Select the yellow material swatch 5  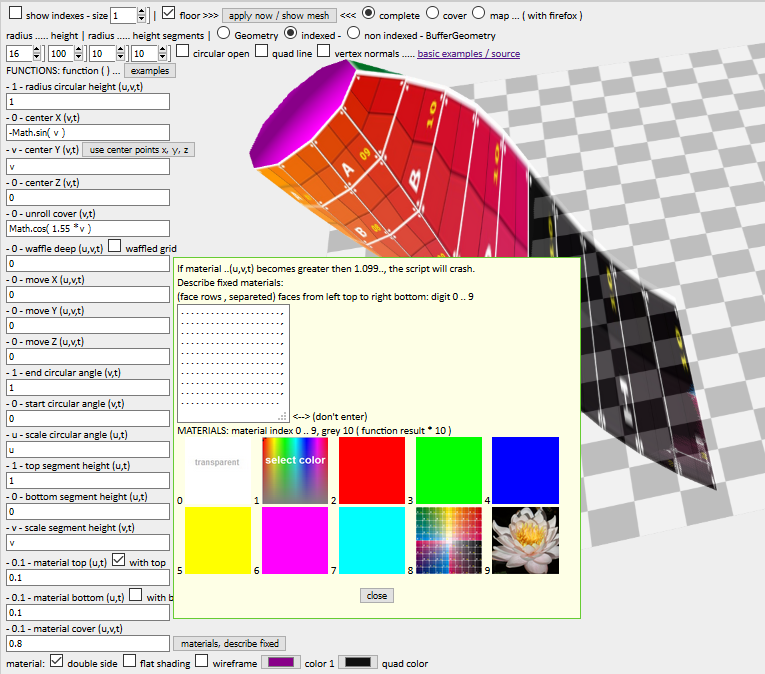[x=219, y=540]
